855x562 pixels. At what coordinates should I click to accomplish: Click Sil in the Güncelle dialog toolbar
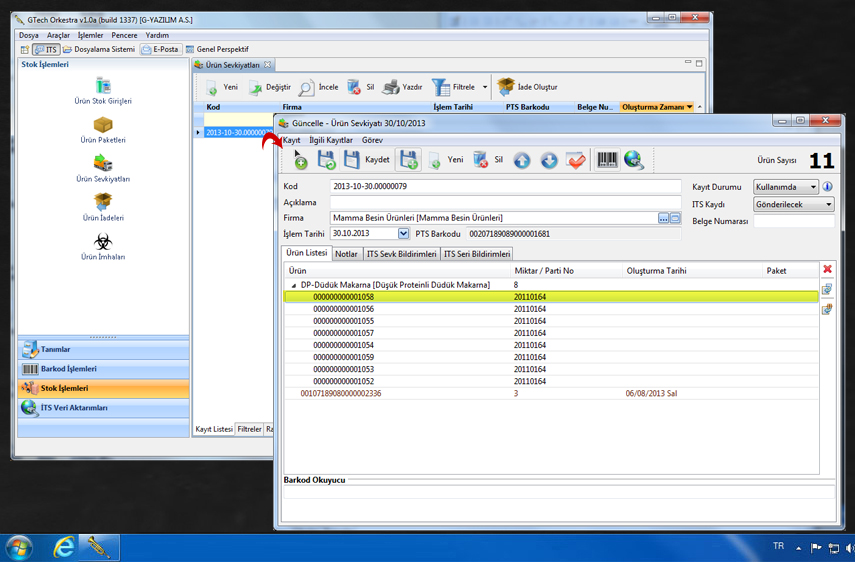pos(487,160)
